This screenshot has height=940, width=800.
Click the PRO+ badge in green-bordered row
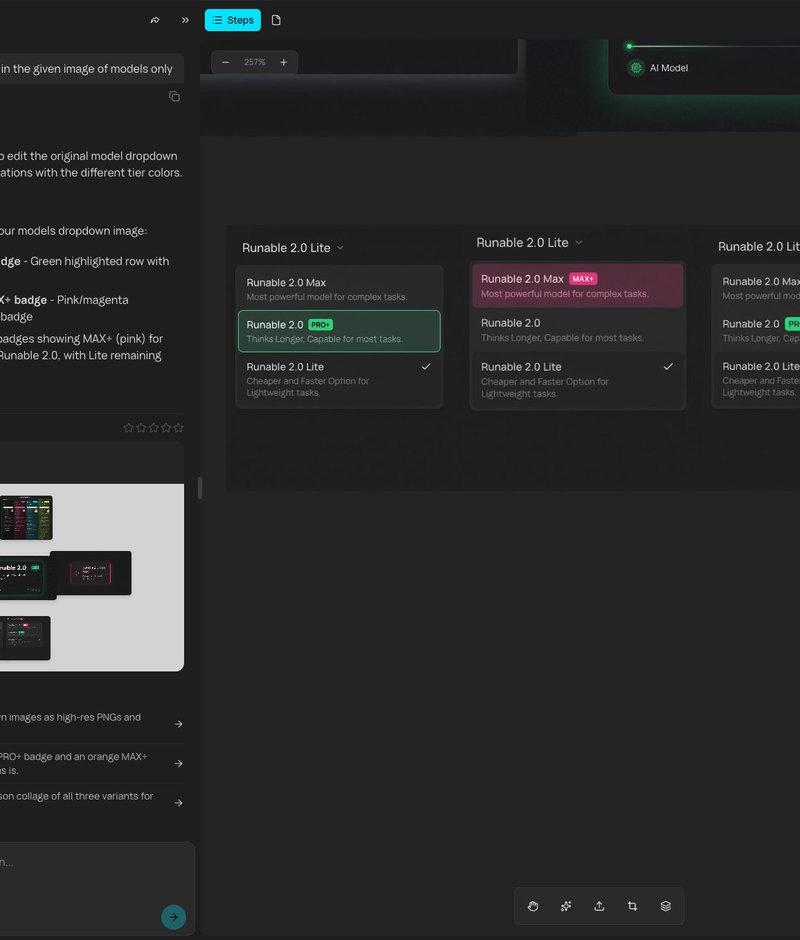320,324
